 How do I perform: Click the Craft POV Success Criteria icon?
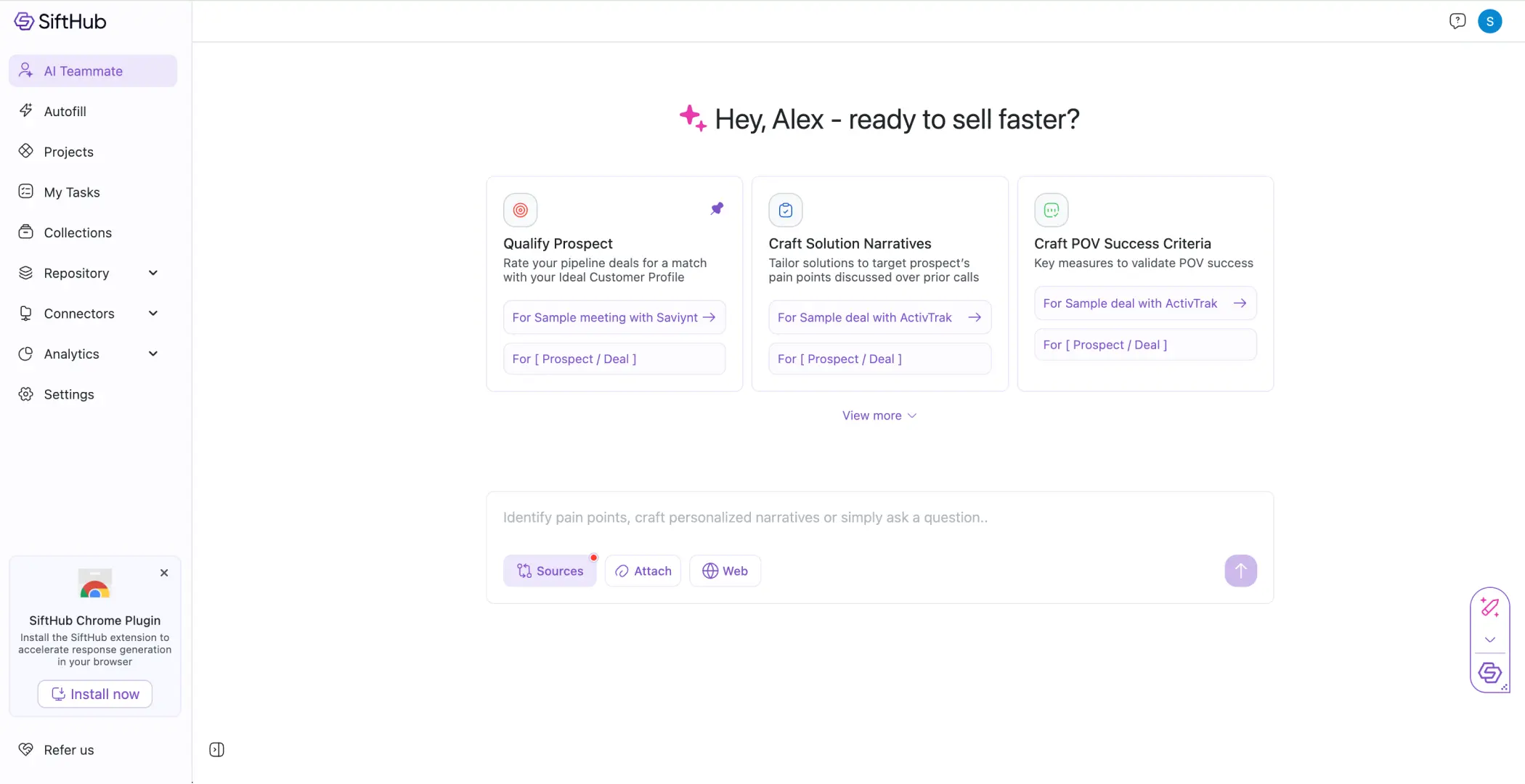tap(1052, 211)
